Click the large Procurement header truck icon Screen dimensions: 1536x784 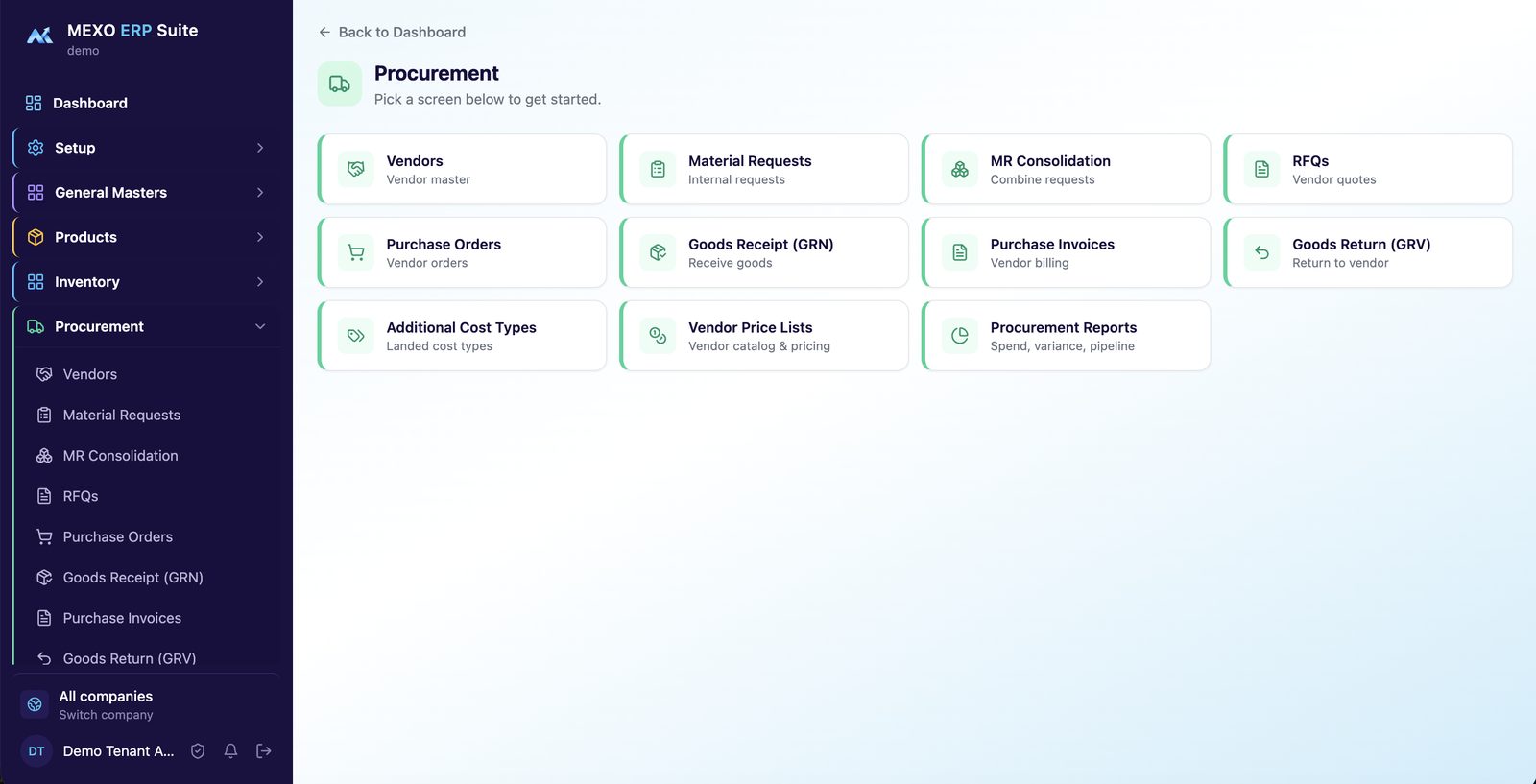pos(340,84)
